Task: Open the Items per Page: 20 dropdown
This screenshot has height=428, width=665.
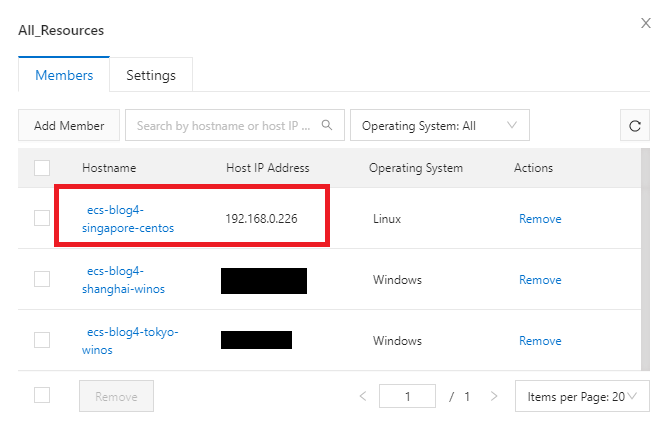Action: click(582, 396)
